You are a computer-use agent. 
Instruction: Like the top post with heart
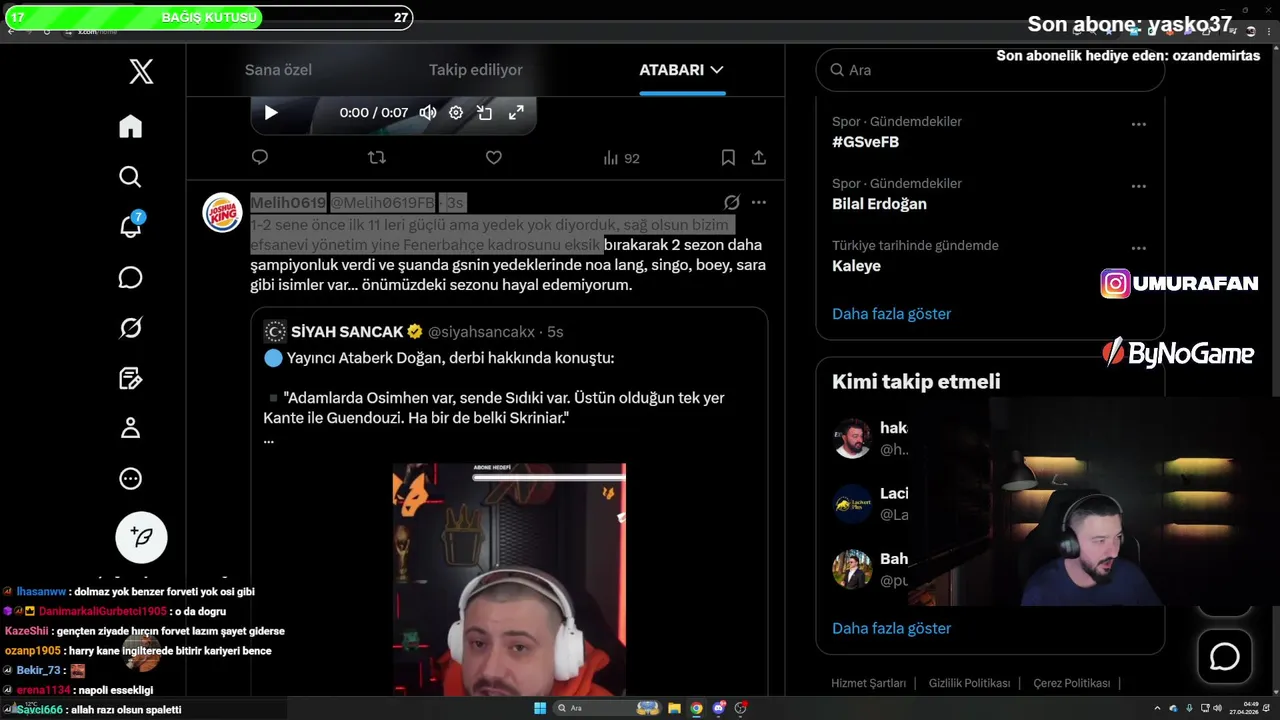pos(494,157)
